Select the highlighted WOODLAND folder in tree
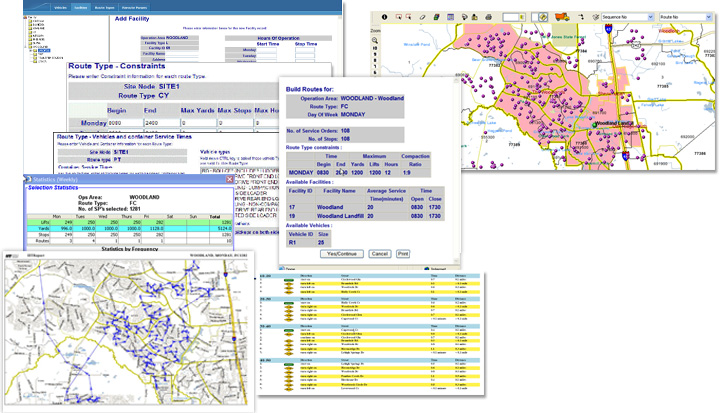This screenshot has width=726, height=413. (x=44, y=50)
